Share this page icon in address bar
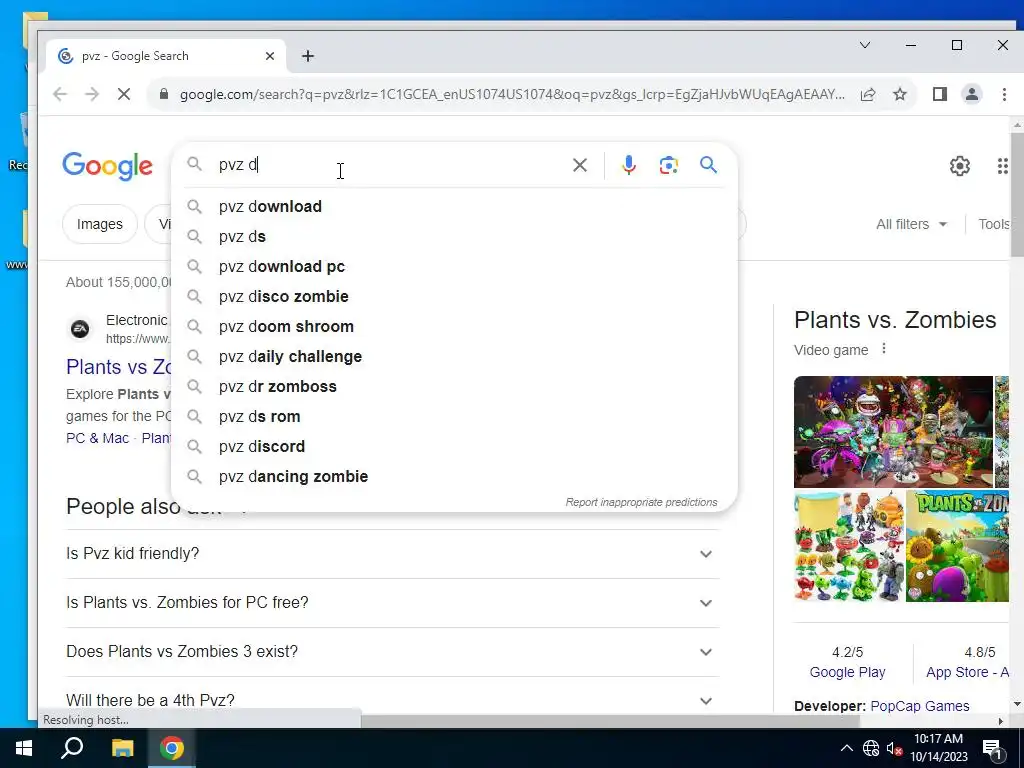1024x768 pixels. [x=868, y=95]
